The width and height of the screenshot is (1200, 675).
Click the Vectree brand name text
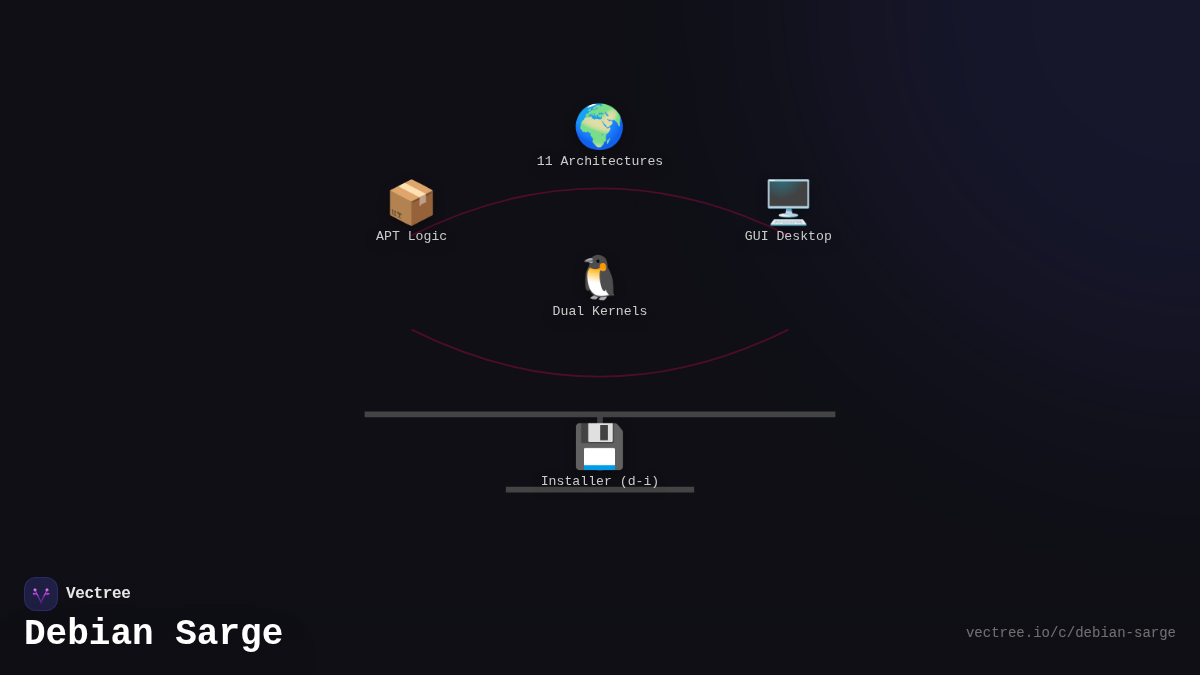tap(98, 593)
